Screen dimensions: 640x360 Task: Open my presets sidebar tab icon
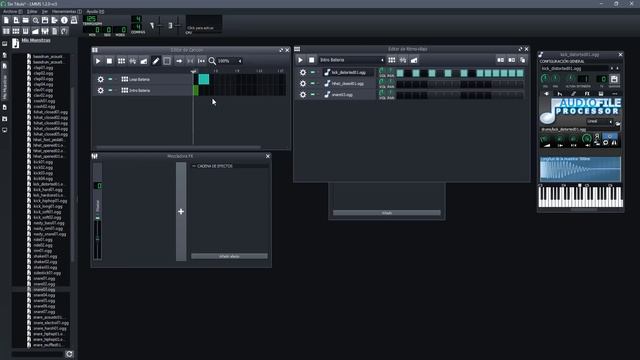click(x=4, y=107)
